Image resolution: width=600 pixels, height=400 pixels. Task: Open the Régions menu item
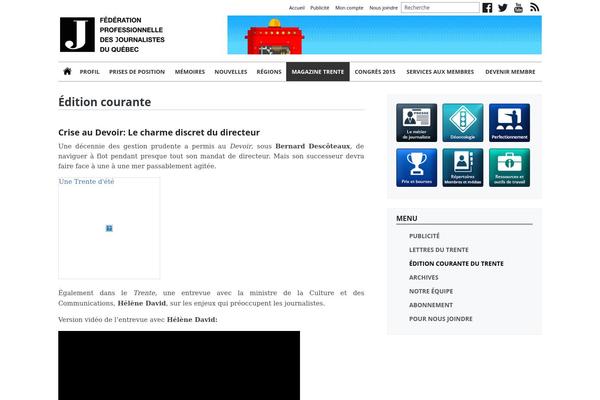[269, 72]
